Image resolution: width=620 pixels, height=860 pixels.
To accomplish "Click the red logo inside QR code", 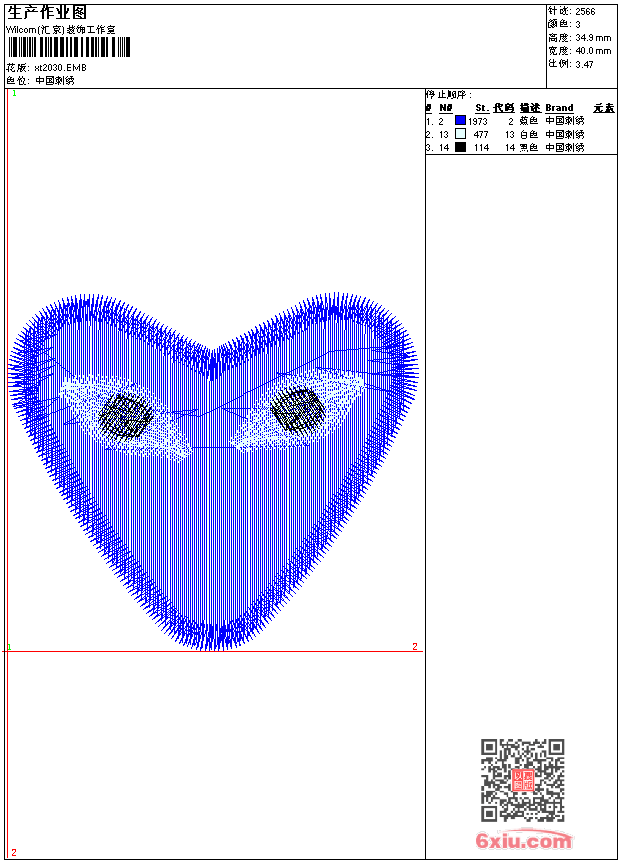I will tap(523, 781).
